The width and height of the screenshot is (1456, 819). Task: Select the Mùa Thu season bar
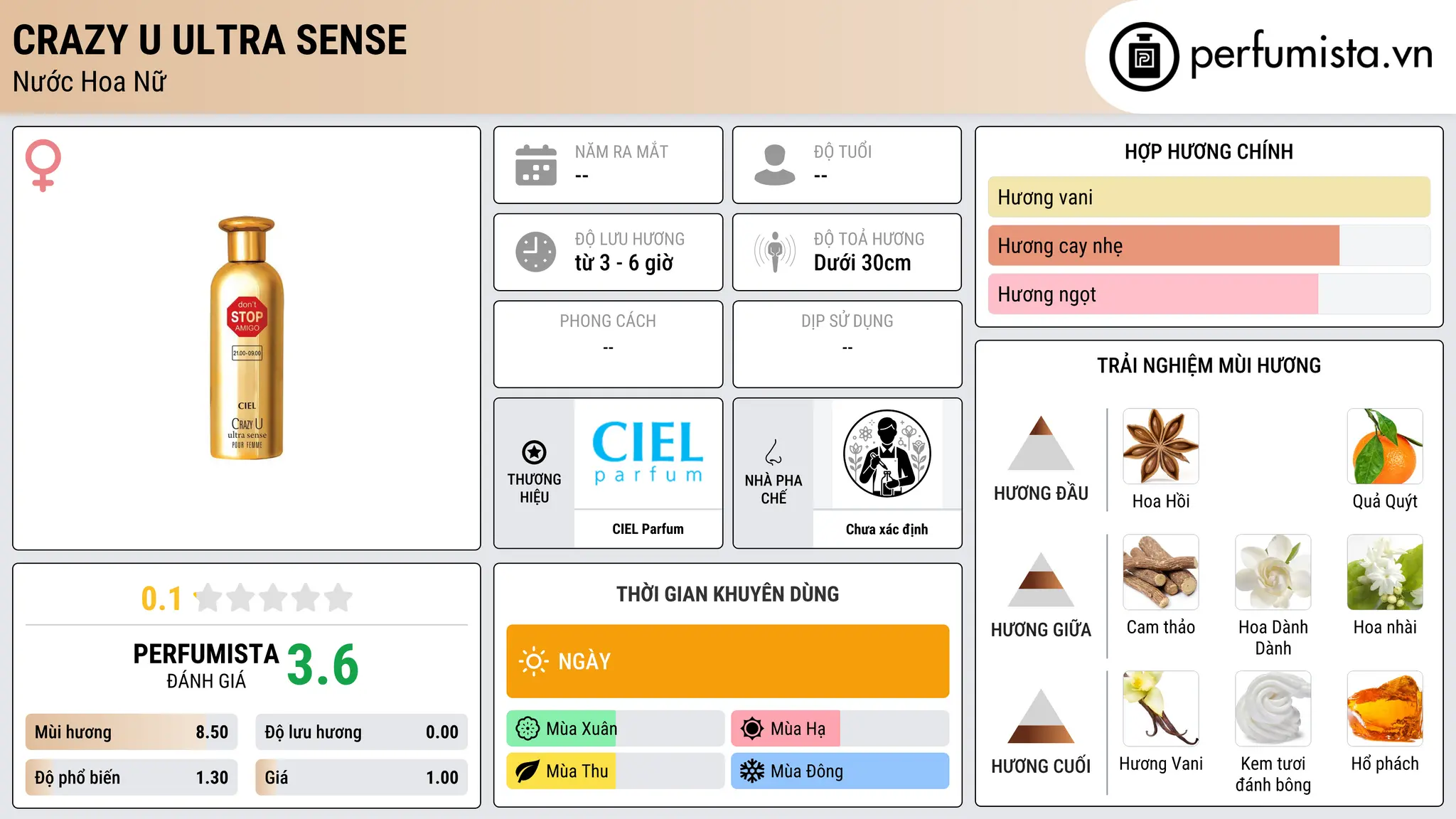pos(616,771)
